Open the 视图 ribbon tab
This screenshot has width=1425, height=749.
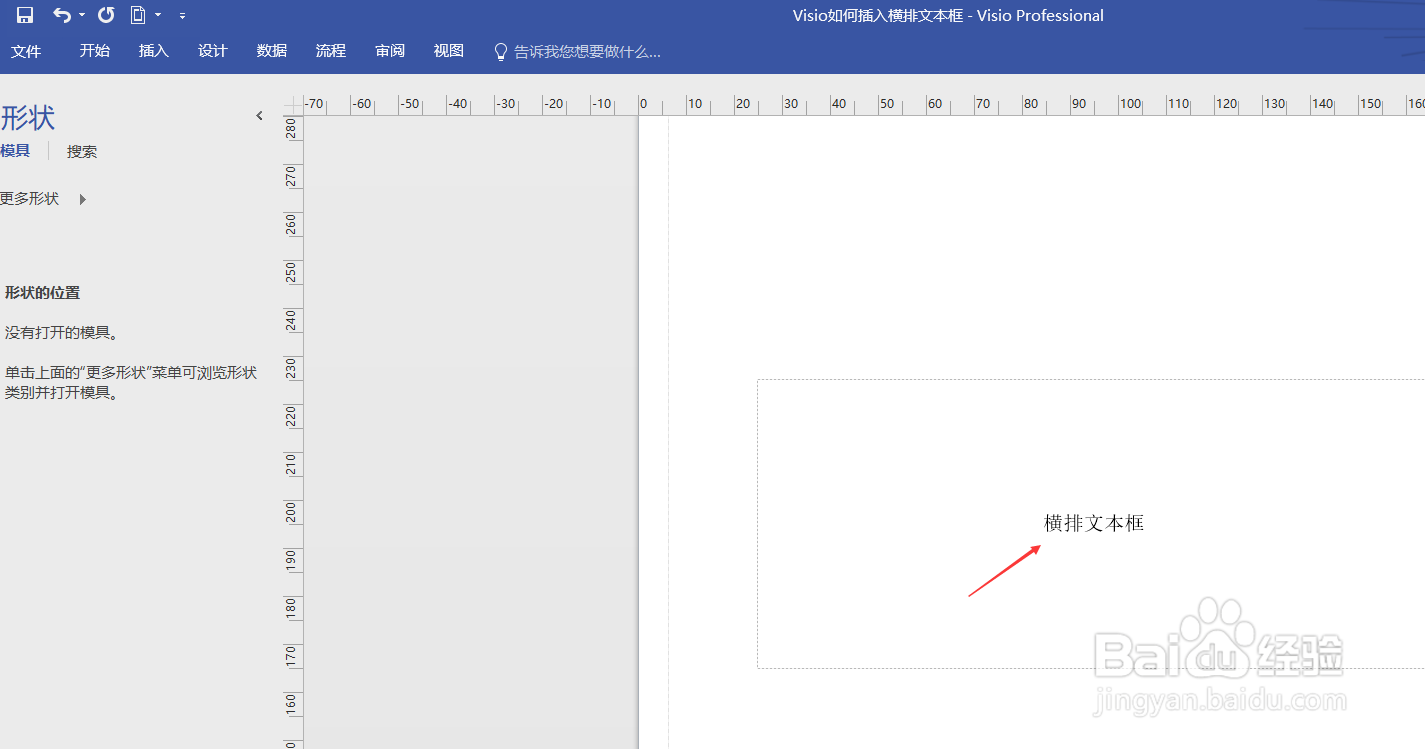click(x=449, y=51)
